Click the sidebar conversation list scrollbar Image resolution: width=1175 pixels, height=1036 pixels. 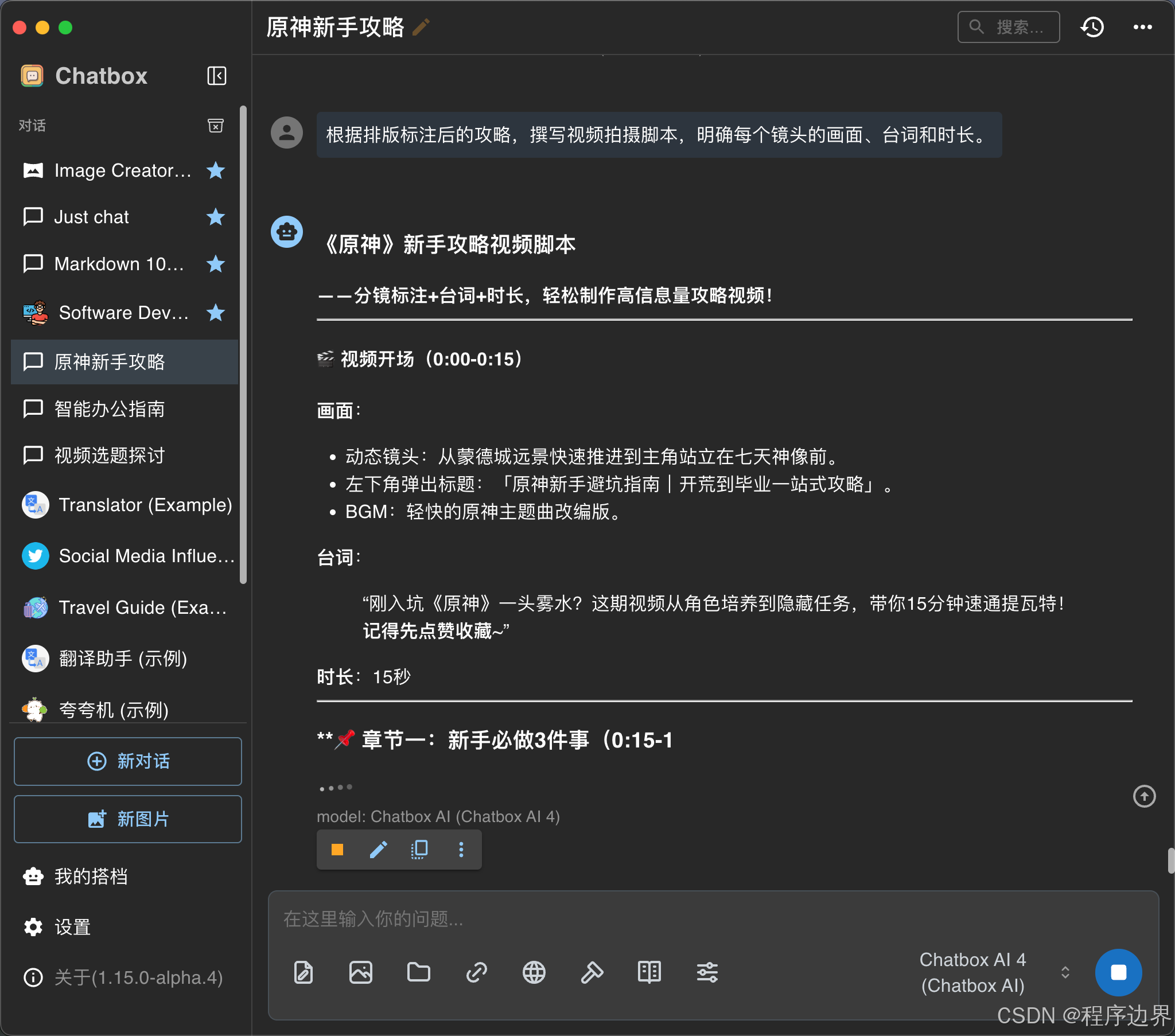[243, 345]
